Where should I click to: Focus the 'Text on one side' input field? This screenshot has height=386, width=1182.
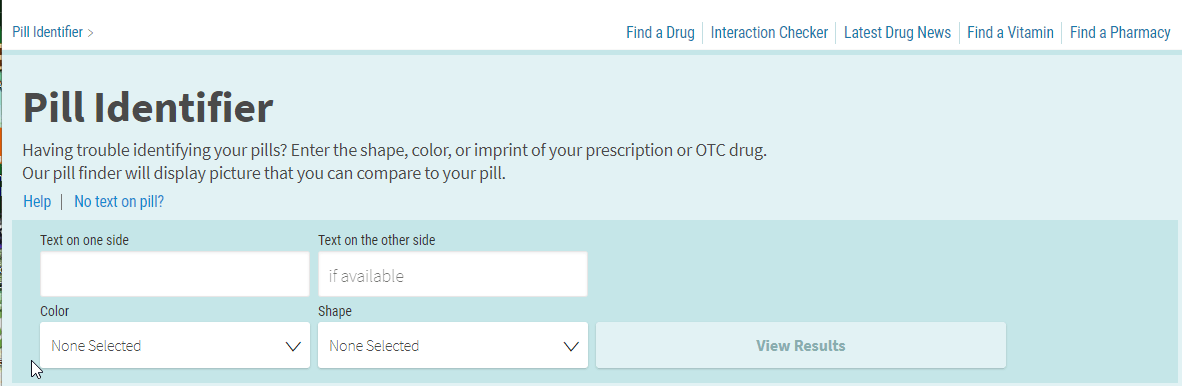click(x=175, y=274)
